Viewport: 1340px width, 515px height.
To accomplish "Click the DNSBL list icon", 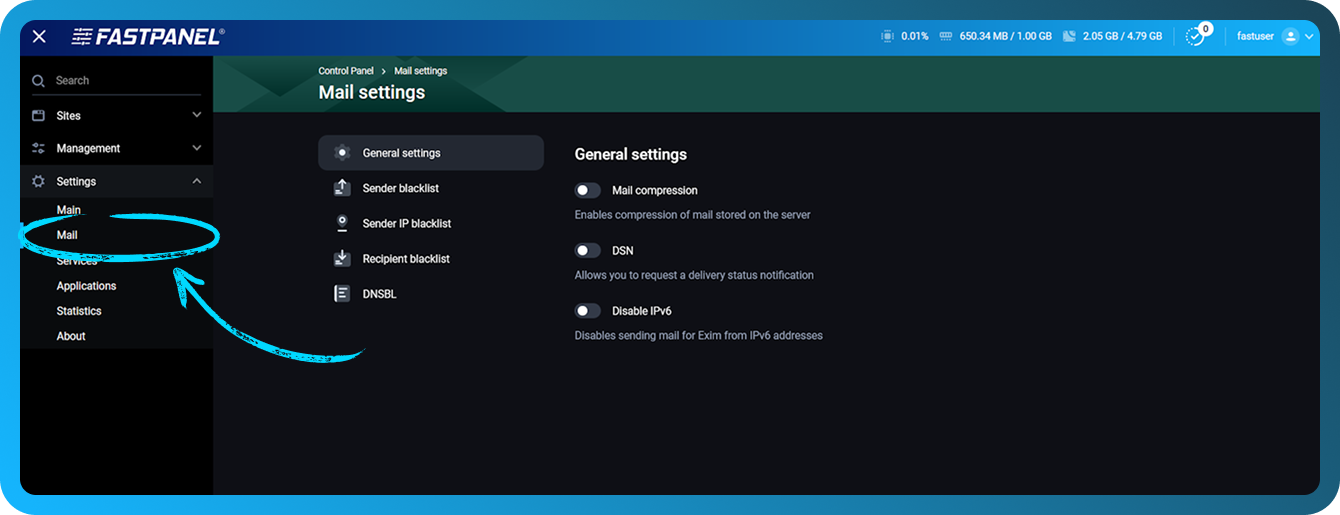I will coord(342,294).
